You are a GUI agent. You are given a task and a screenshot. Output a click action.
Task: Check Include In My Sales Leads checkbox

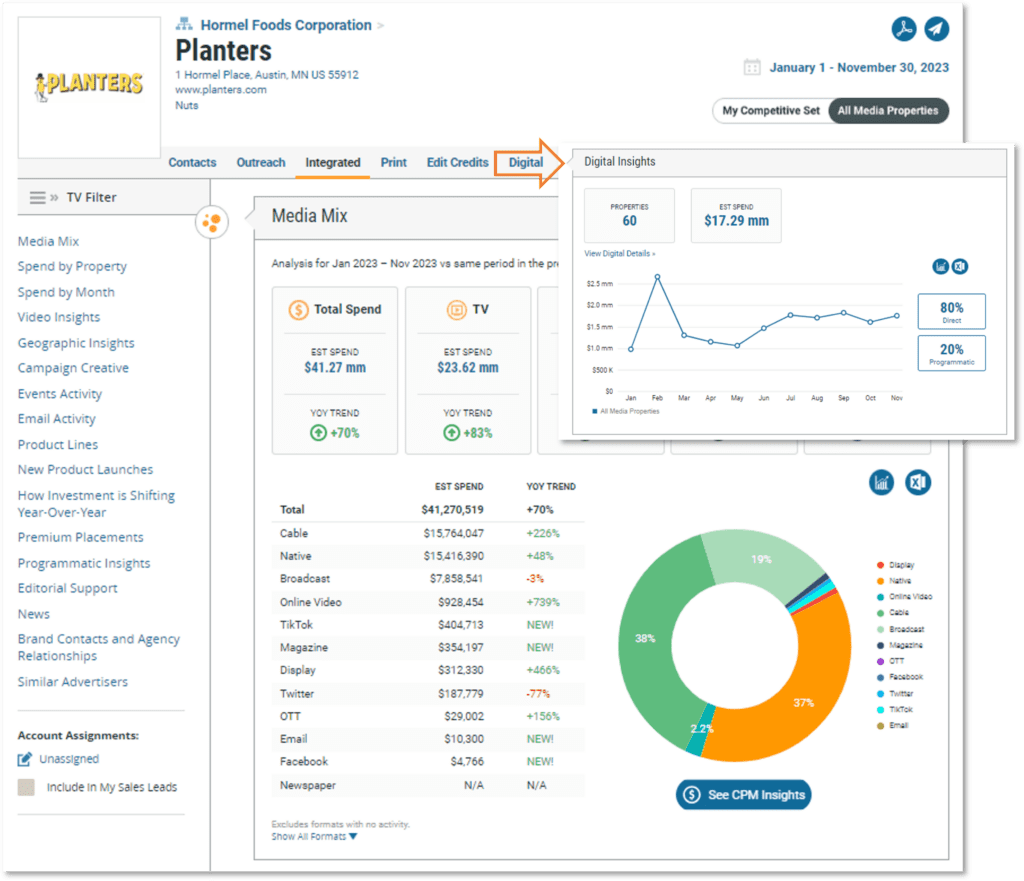click(26, 787)
